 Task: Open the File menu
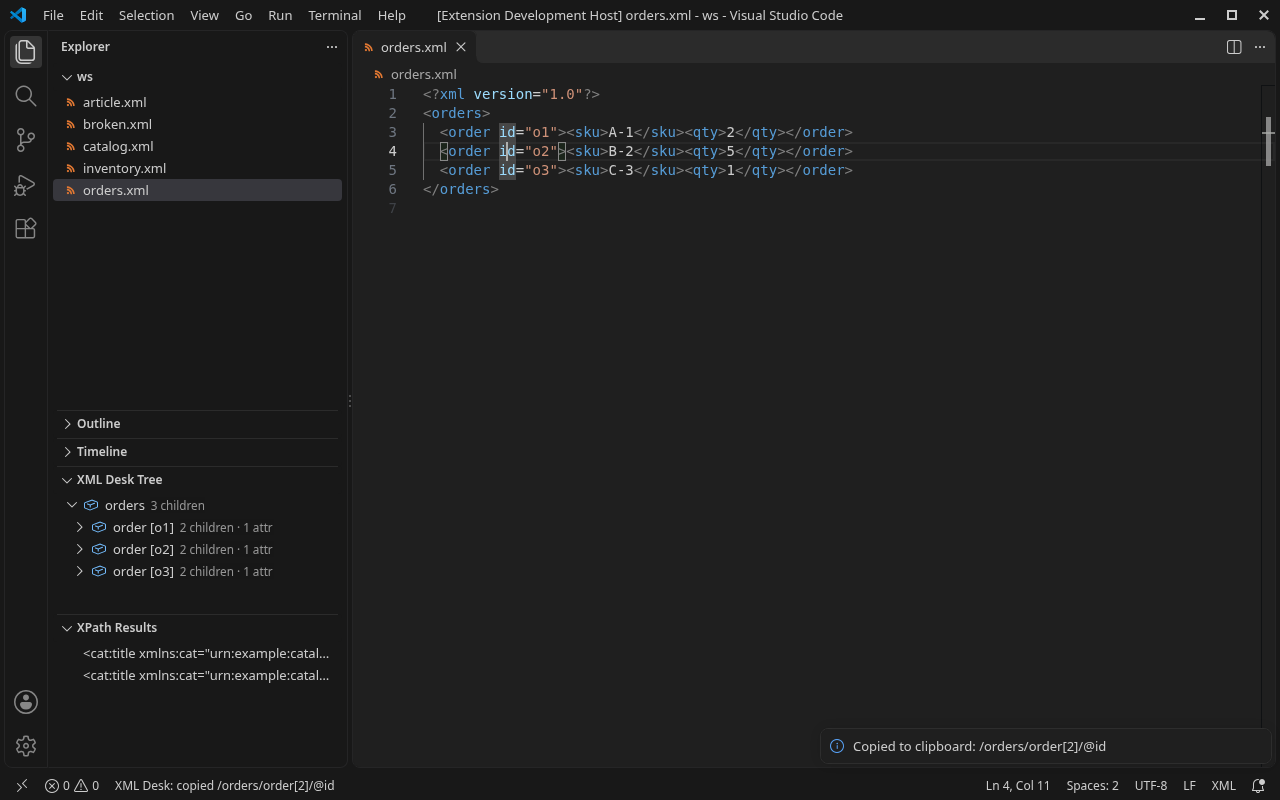(x=53, y=15)
